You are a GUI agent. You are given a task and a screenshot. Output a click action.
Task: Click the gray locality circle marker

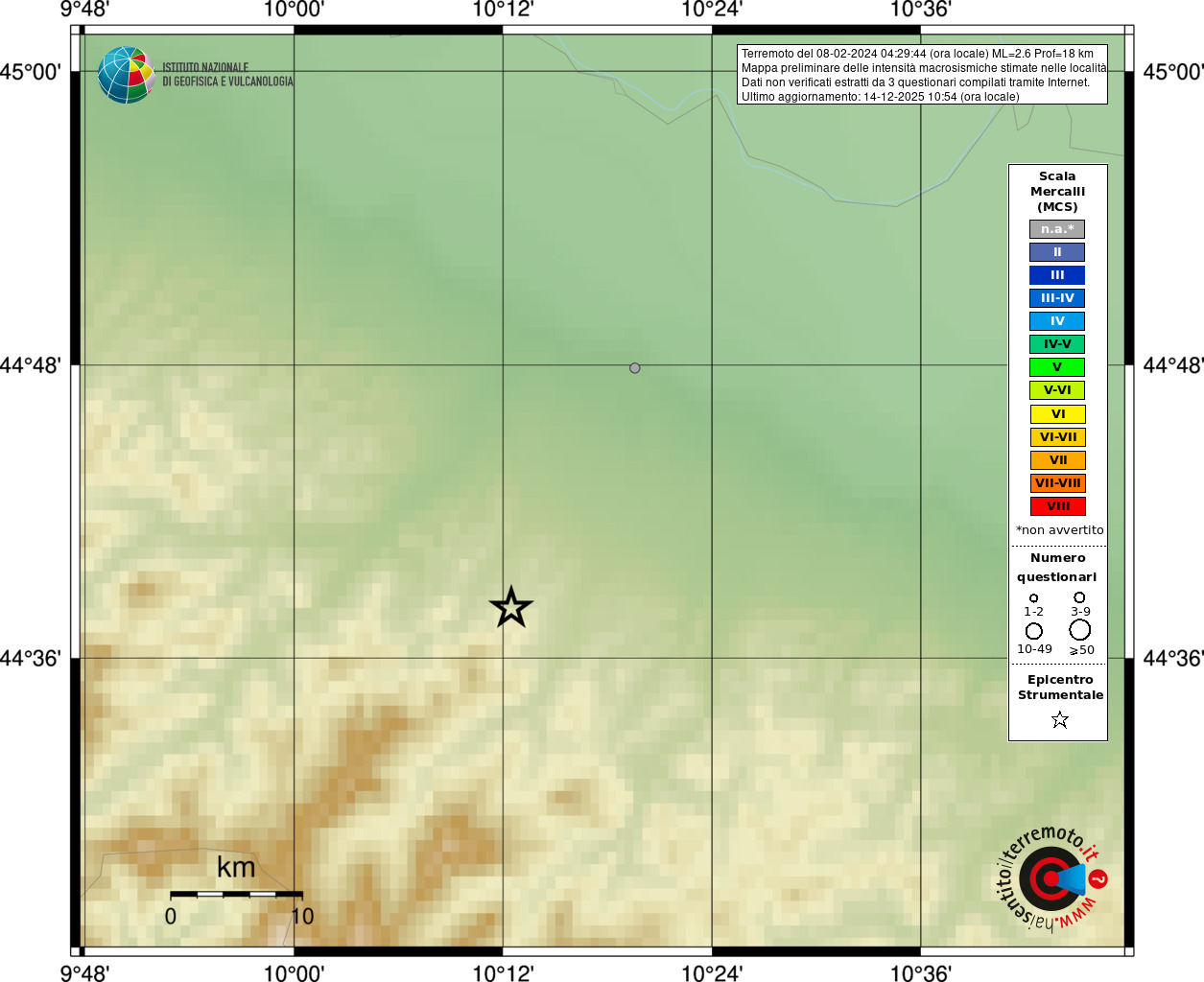point(635,368)
